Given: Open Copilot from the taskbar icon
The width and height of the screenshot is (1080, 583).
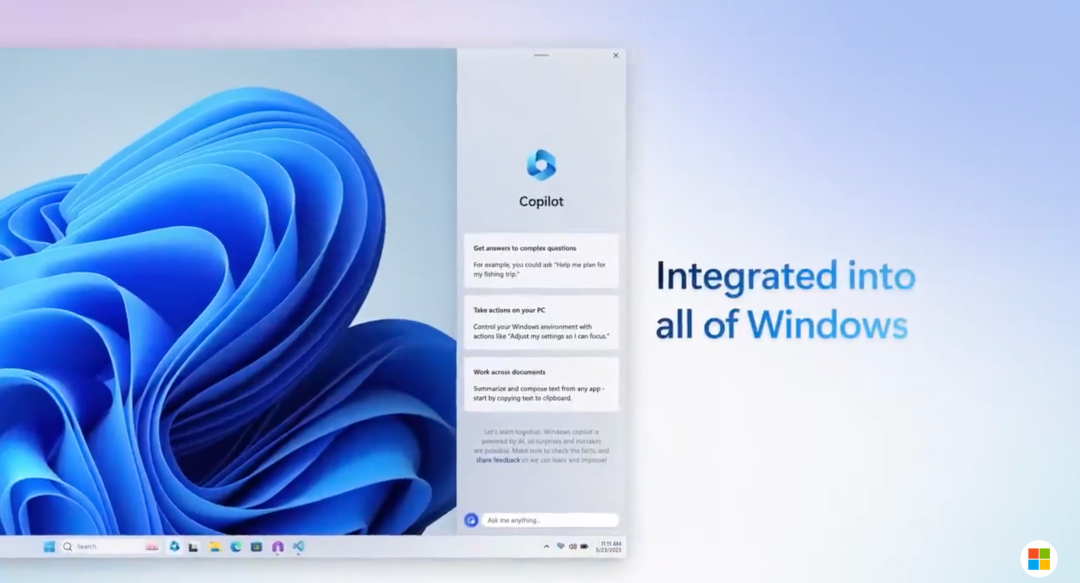Looking at the screenshot, I should coord(174,546).
